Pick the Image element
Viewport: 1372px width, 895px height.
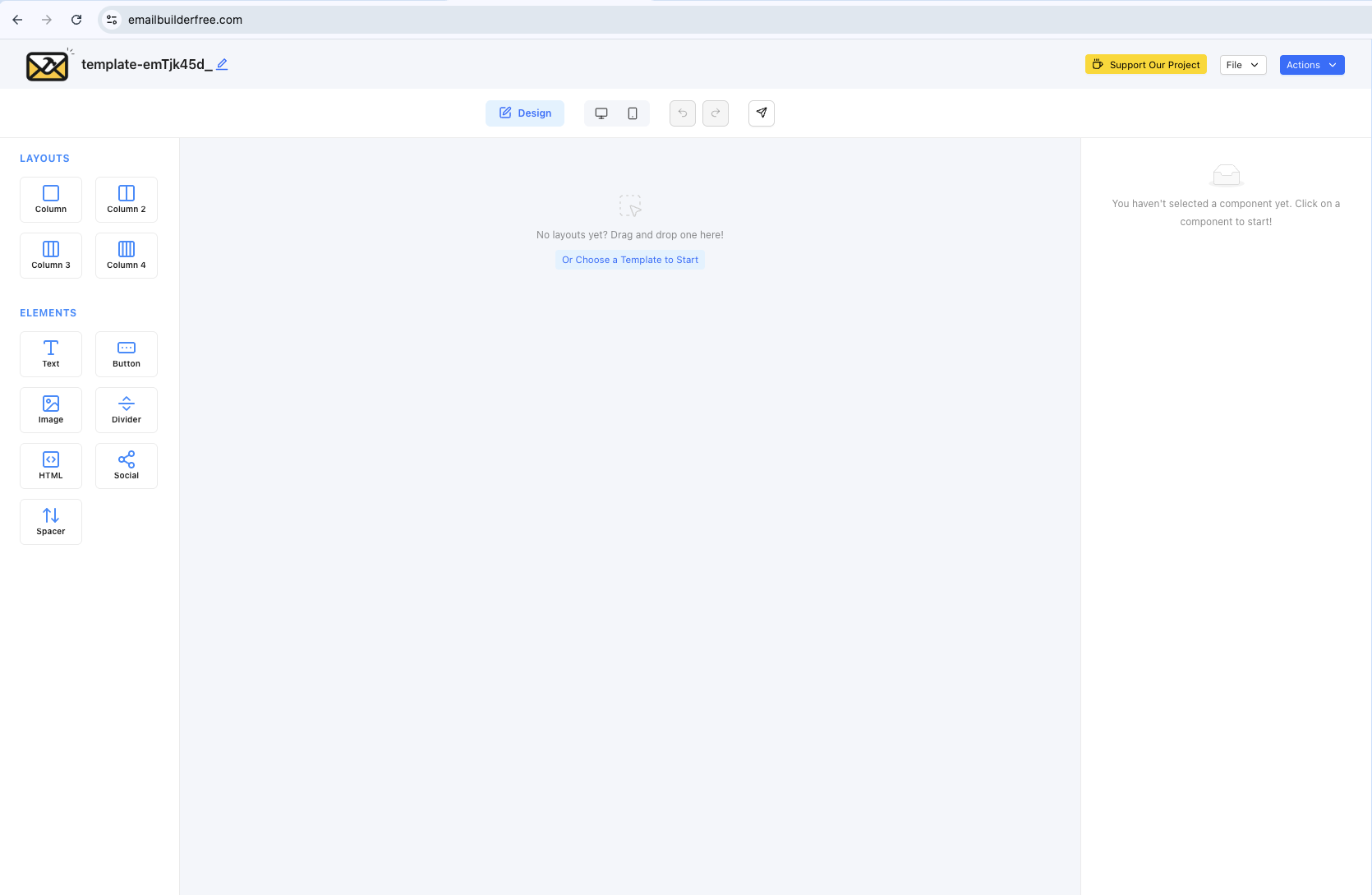pos(51,410)
